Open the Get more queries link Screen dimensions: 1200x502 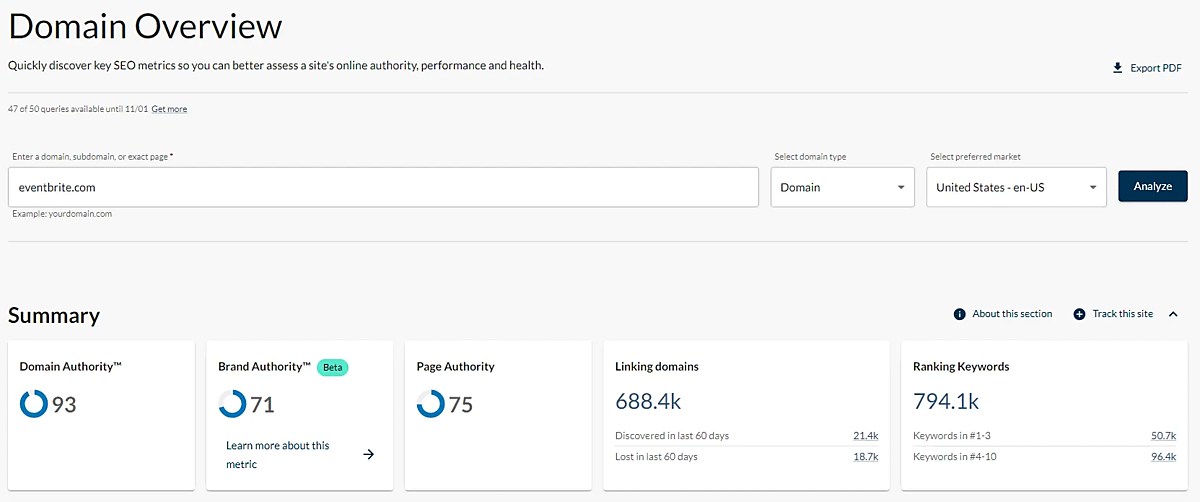[169, 109]
